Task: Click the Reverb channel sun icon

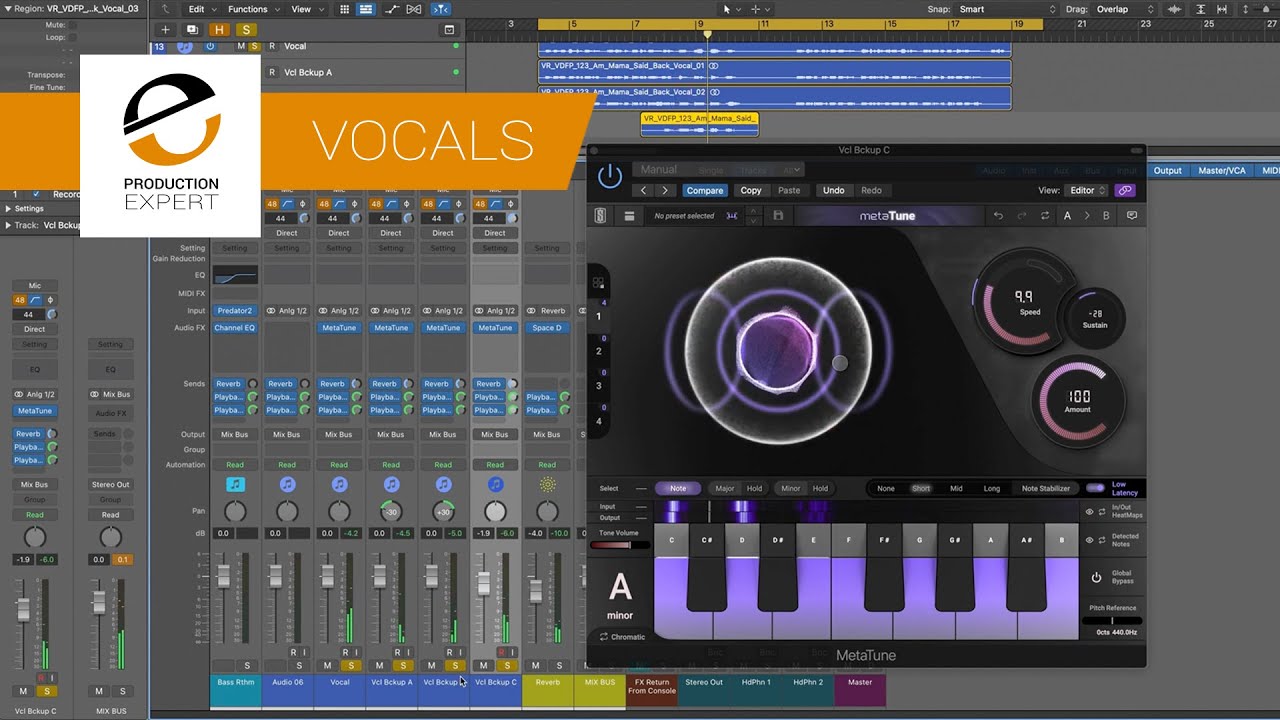Action: pyautogui.click(x=547, y=484)
